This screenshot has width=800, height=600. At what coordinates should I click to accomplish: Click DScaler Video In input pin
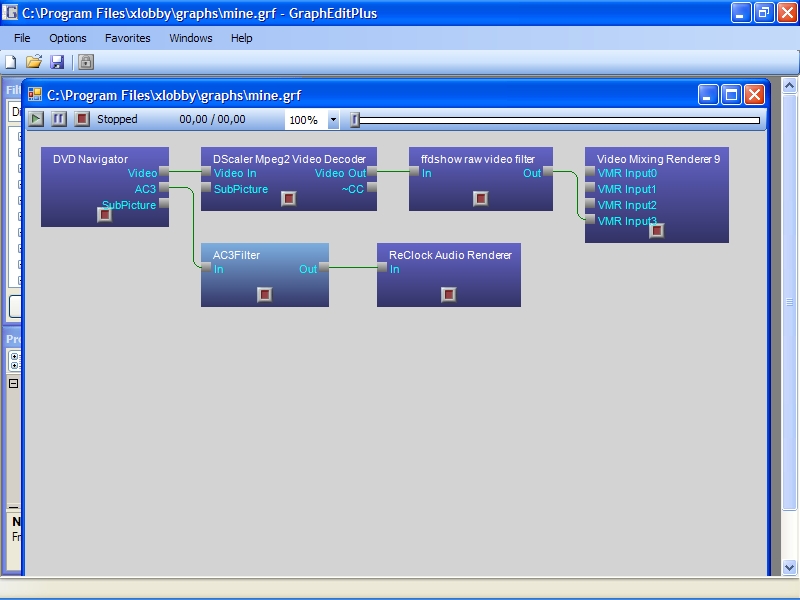point(206,172)
